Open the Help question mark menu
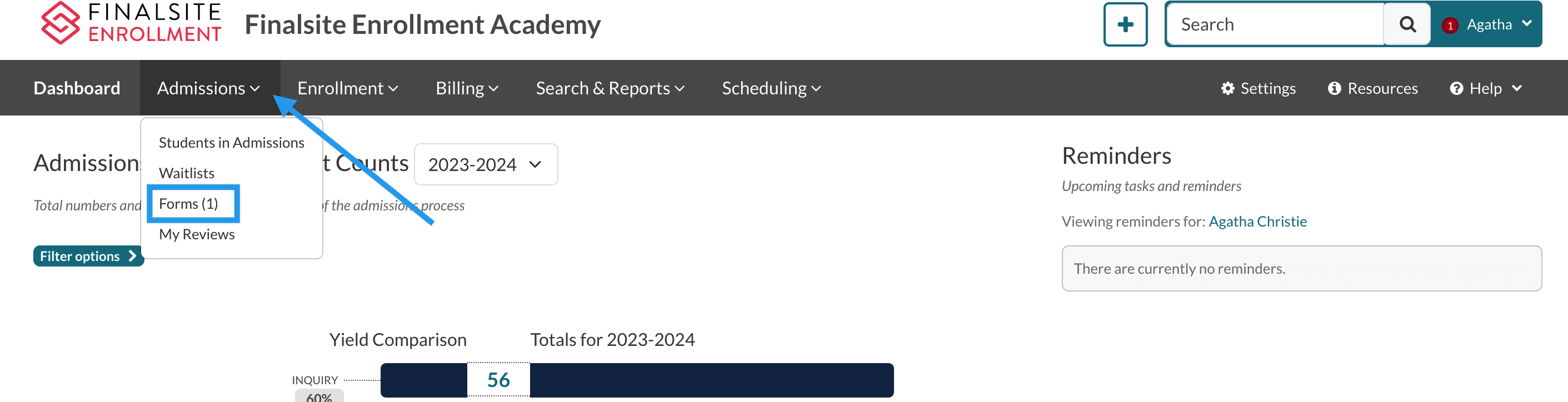The height and width of the screenshot is (402, 1568). (1485, 88)
